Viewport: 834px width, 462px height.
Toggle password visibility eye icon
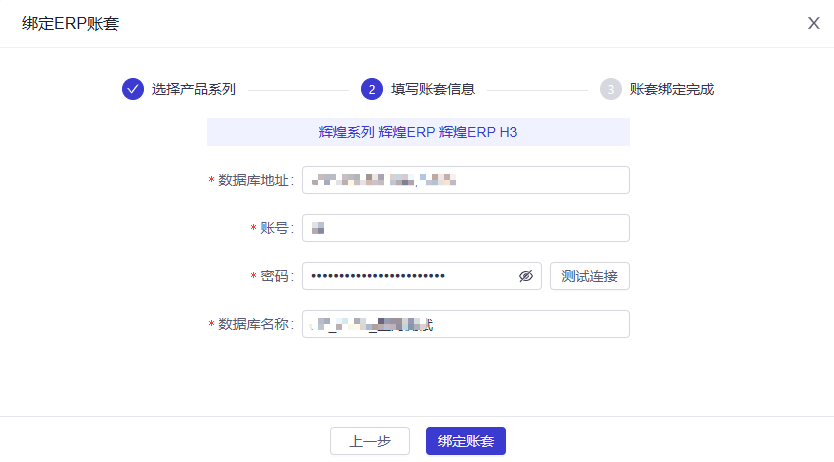(x=526, y=276)
